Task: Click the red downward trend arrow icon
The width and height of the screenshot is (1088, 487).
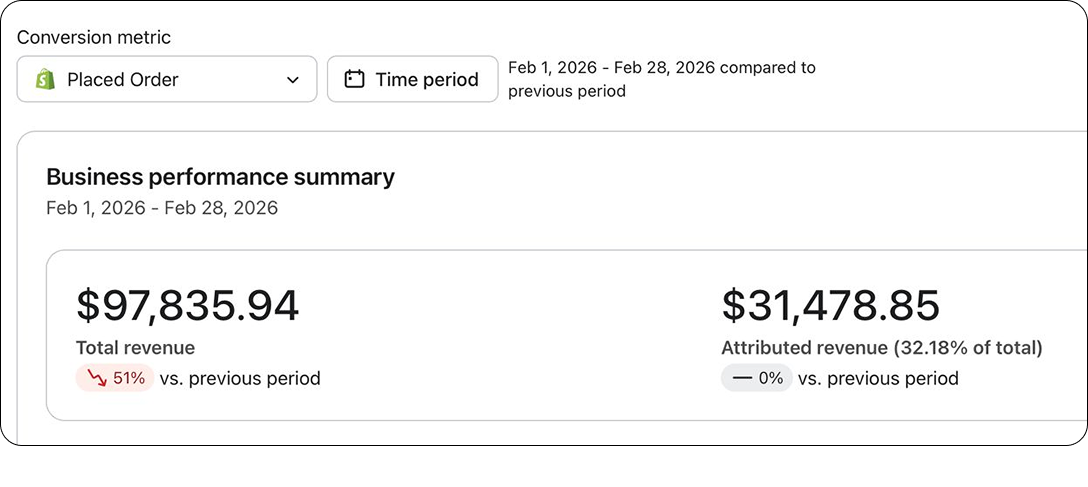Action: (98, 379)
